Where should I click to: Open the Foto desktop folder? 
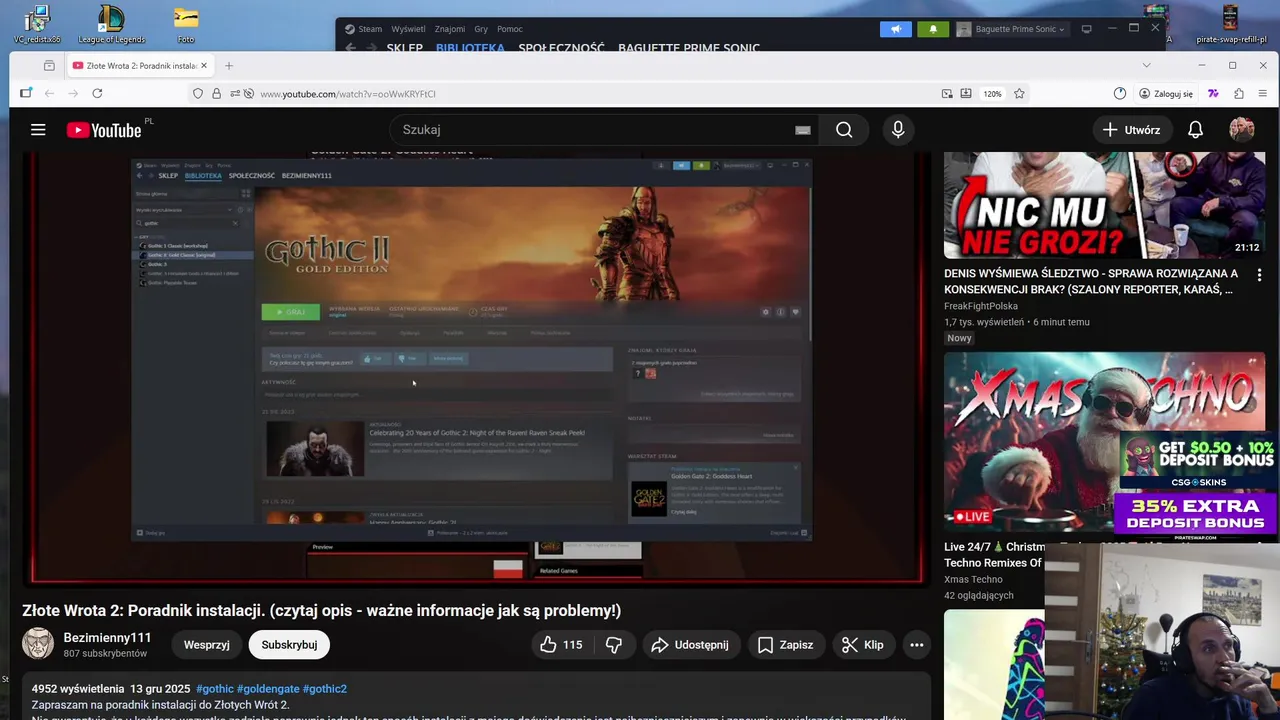pyautogui.click(x=186, y=25)
